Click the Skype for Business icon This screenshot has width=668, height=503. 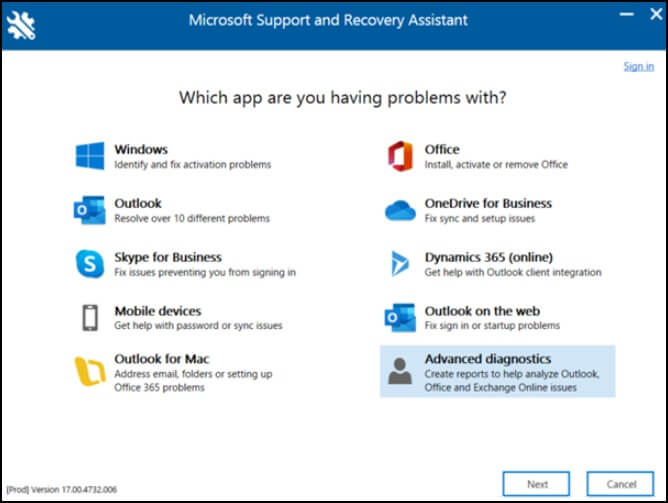coord(90,264)
